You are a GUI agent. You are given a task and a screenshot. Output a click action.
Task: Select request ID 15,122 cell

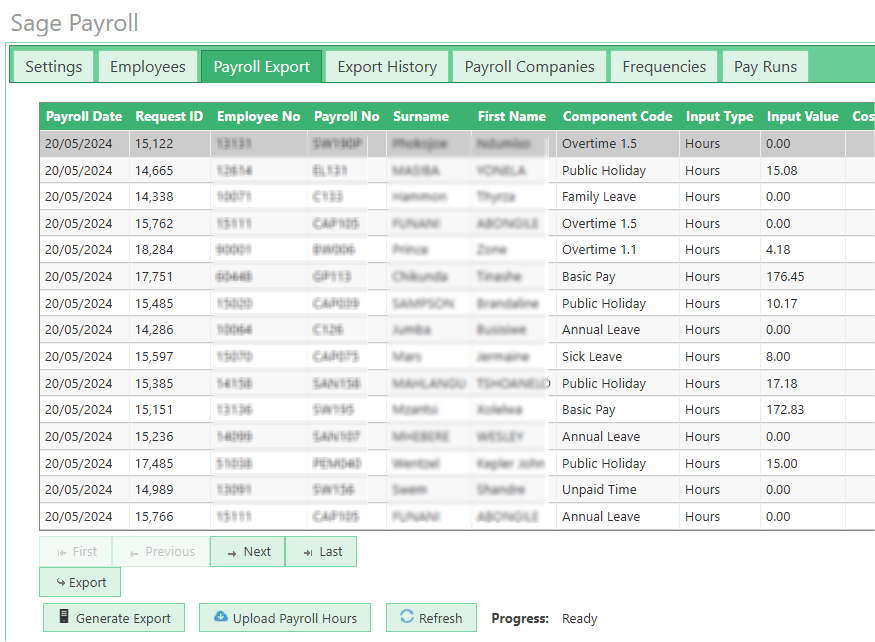pyautogui.click(x=170, y=143)
